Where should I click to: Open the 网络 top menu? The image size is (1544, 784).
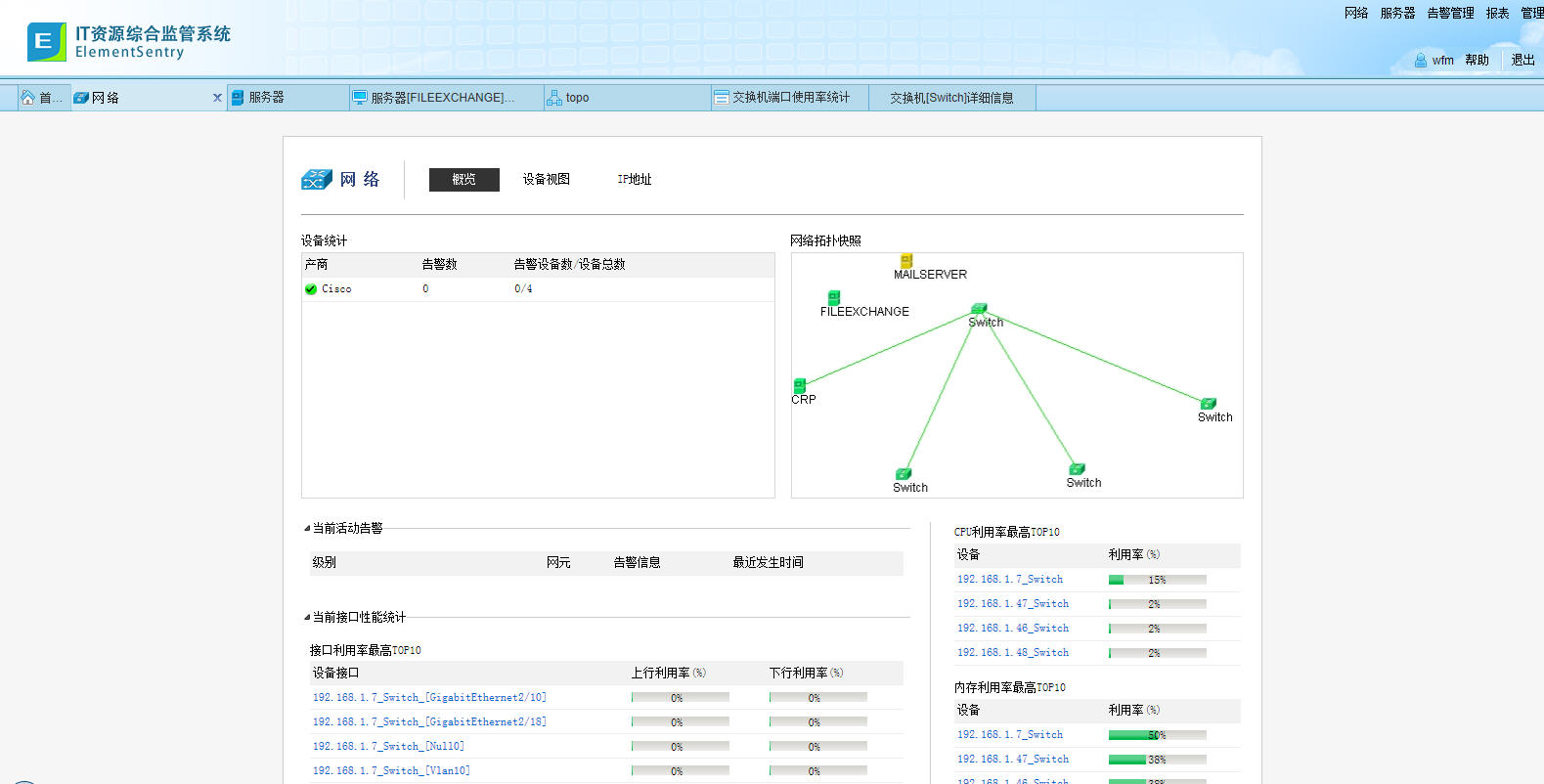tap(1356, 13)
